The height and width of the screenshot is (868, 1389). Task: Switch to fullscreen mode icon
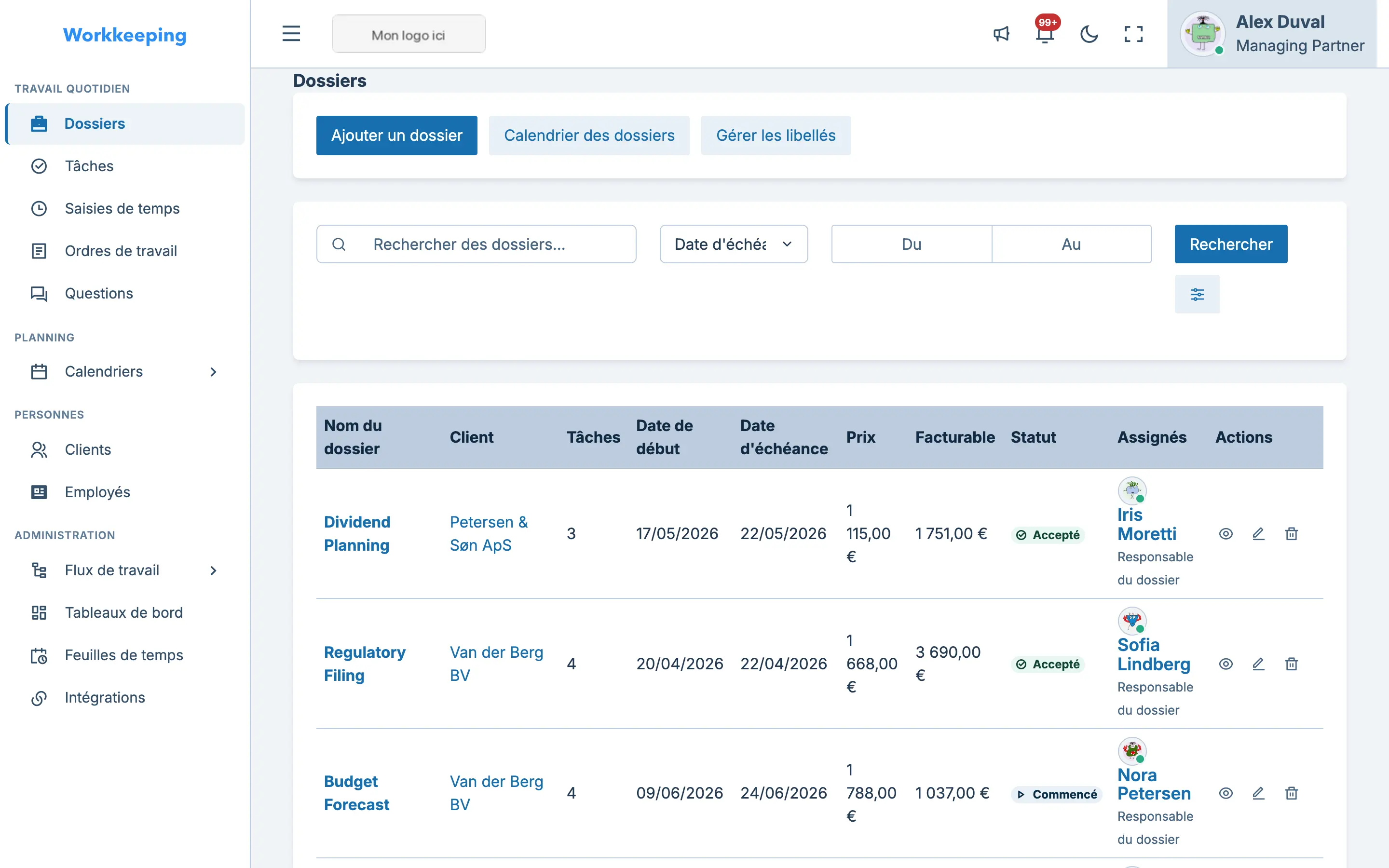[1133, 34]
